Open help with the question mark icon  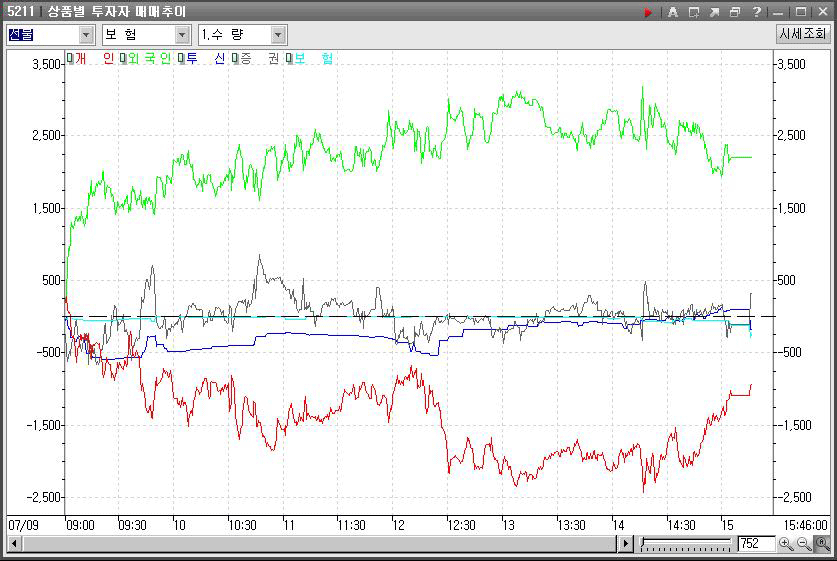point(756,12)
